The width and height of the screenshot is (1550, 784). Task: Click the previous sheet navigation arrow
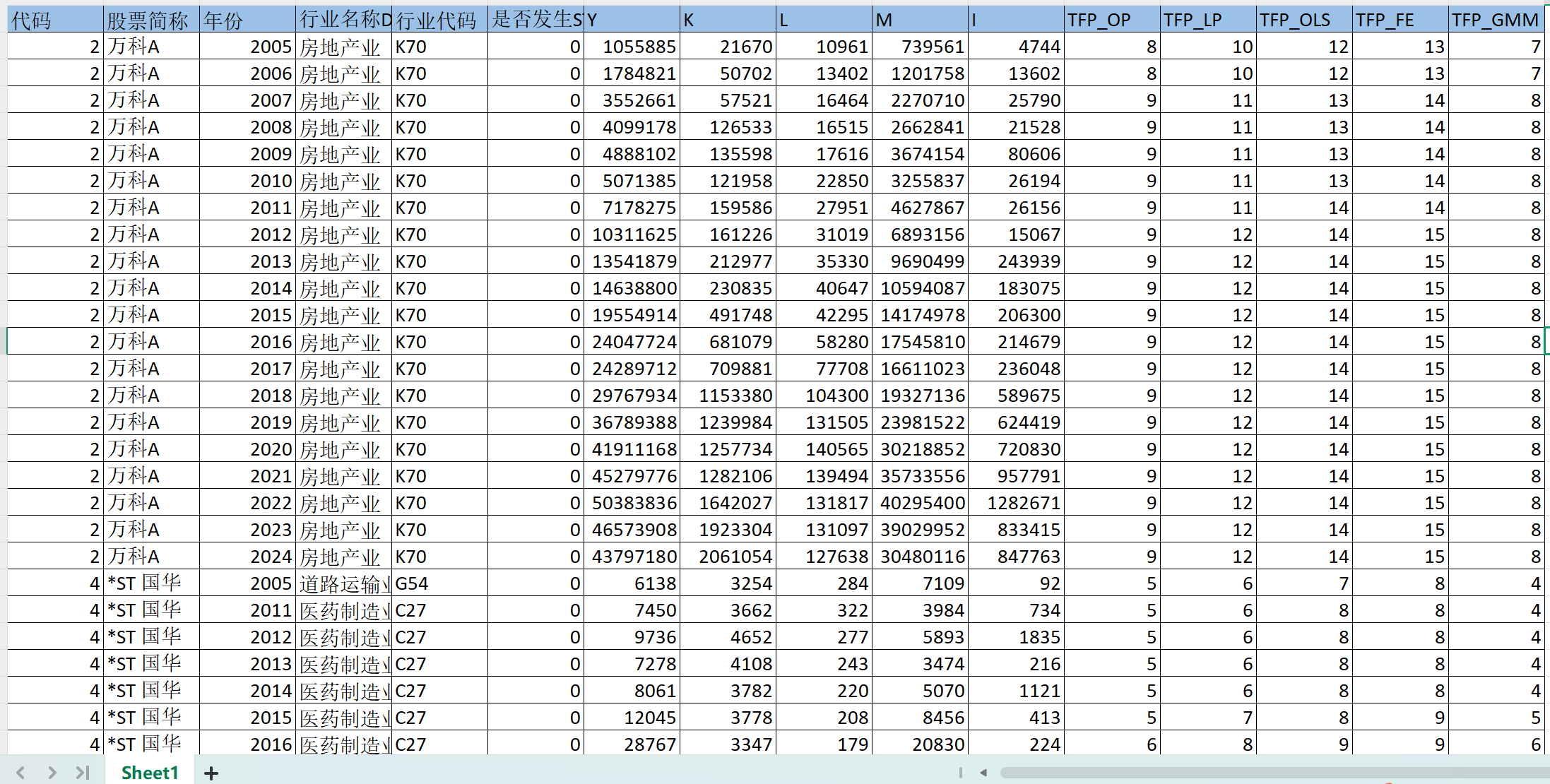(x=20, y=773)
